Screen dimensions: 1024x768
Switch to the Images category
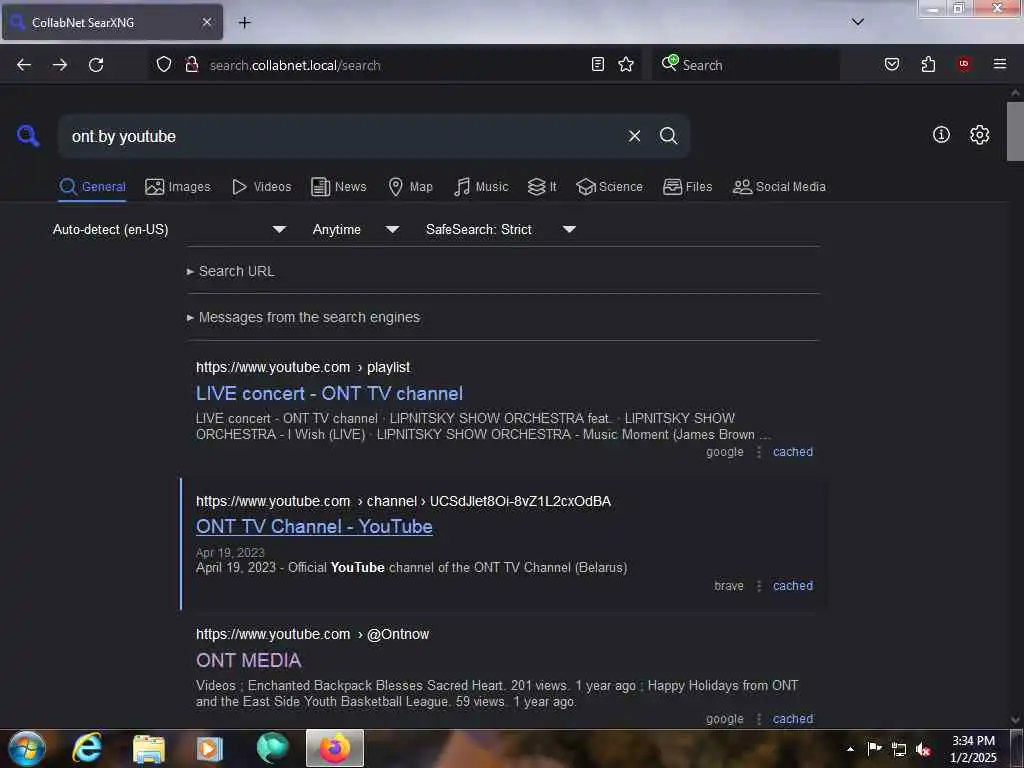[178, 187]
